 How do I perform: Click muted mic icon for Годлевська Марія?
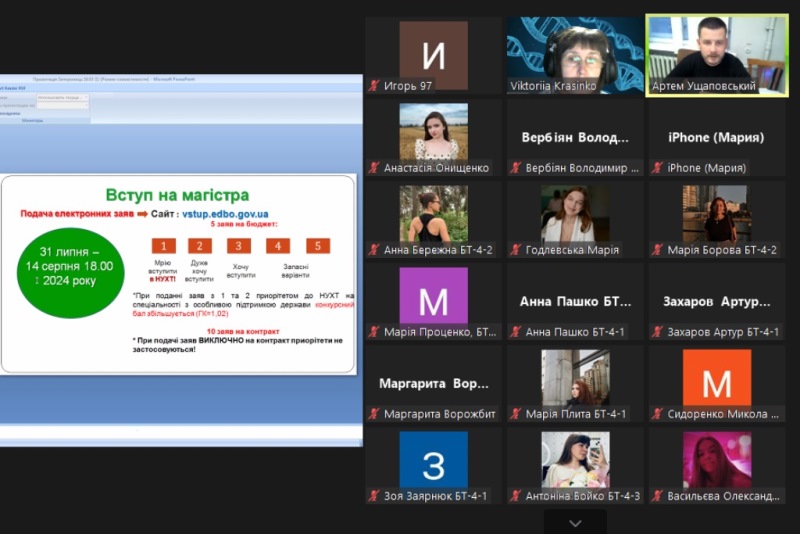click(516, 250)
